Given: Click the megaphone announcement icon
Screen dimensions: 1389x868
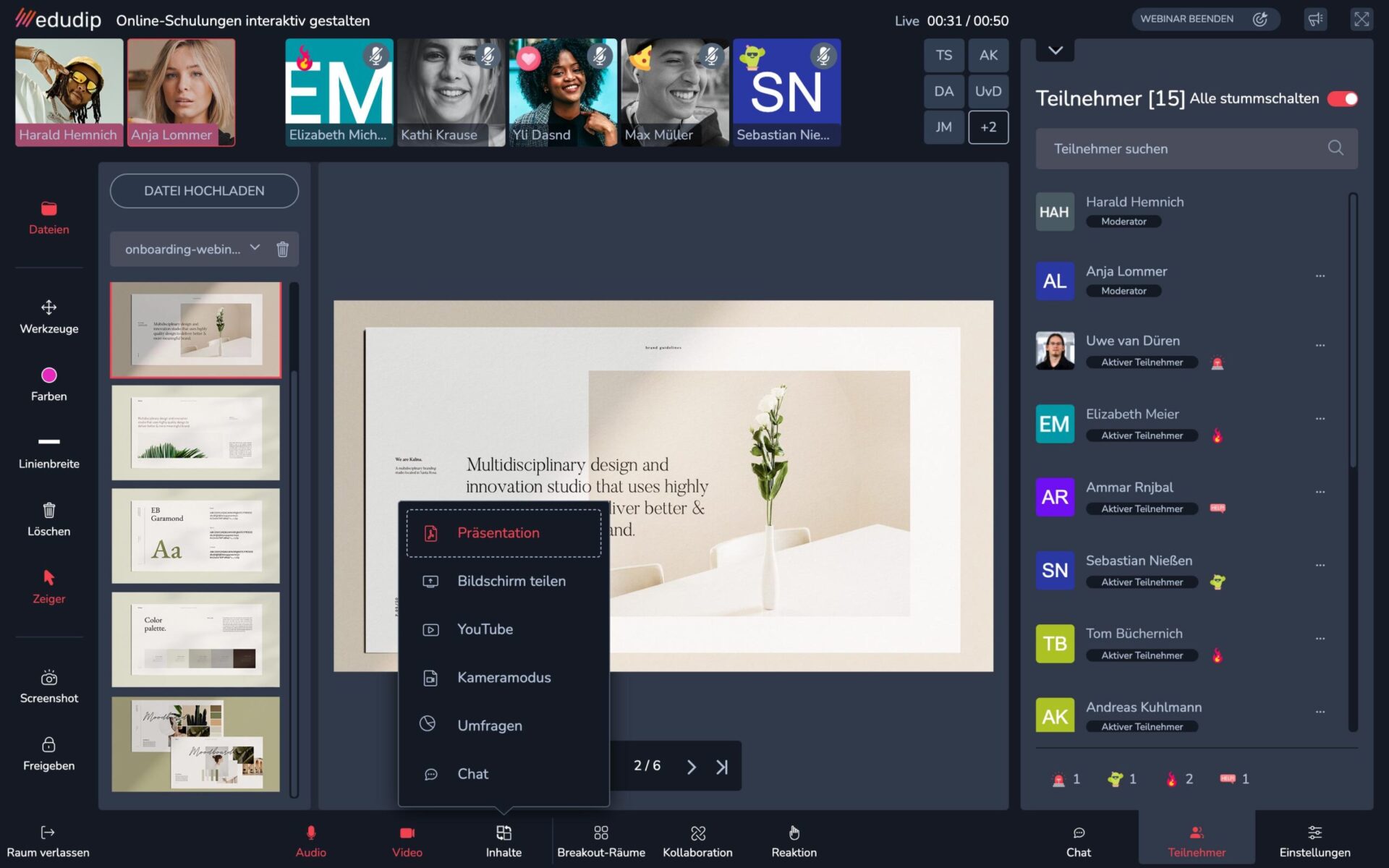Looking at the screenshot, I should [x=1314, y=20].
